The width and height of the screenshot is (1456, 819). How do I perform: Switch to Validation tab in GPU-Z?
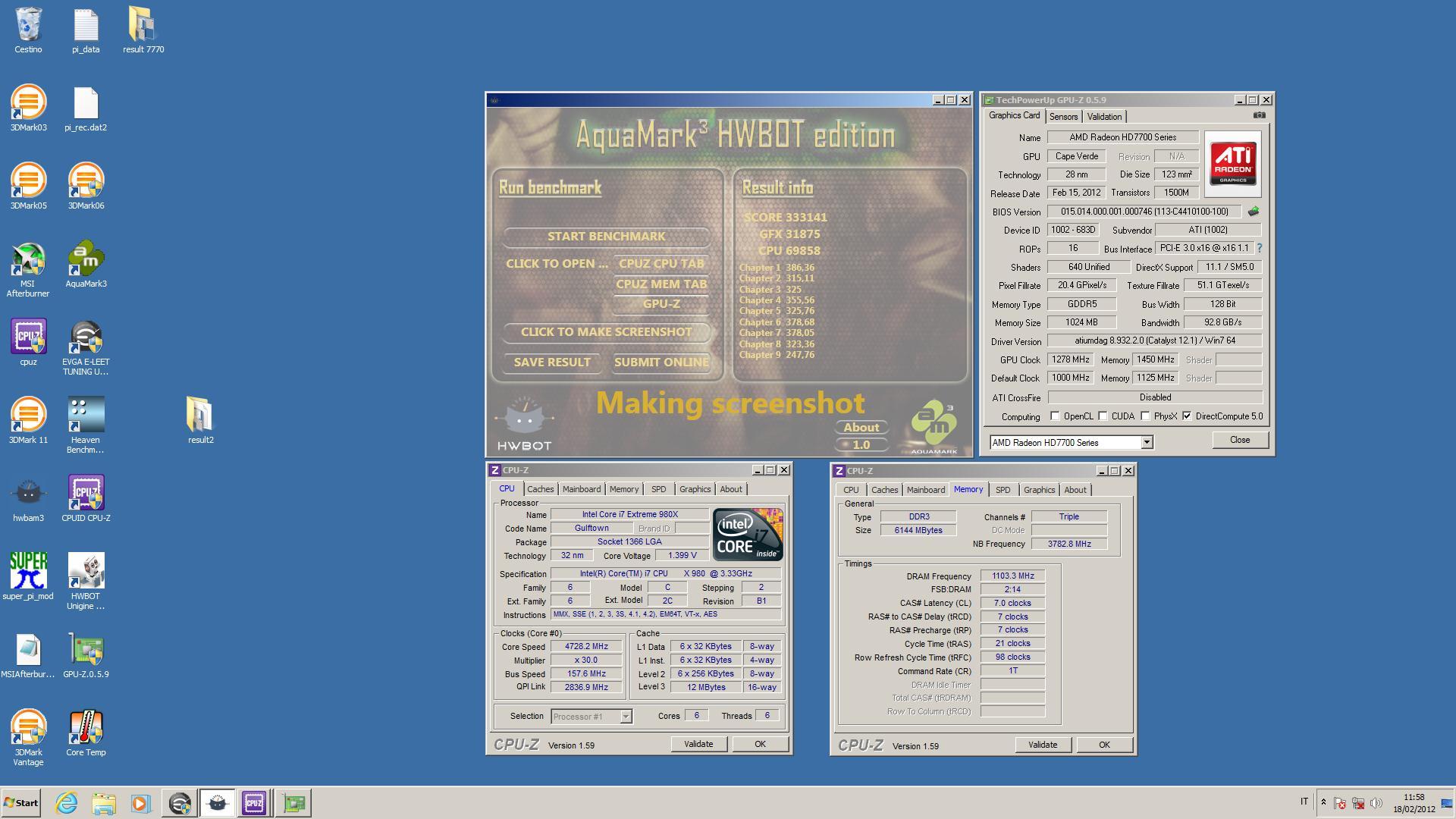[1103, 117]
